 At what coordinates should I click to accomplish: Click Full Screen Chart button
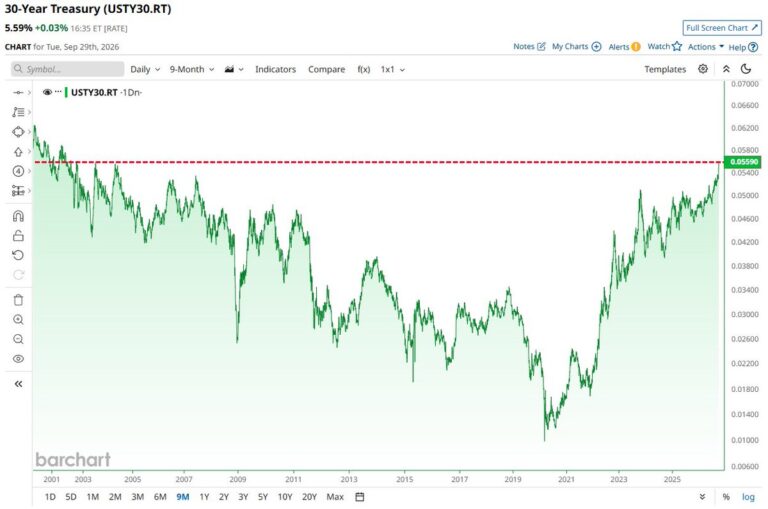tap(722, 28)
